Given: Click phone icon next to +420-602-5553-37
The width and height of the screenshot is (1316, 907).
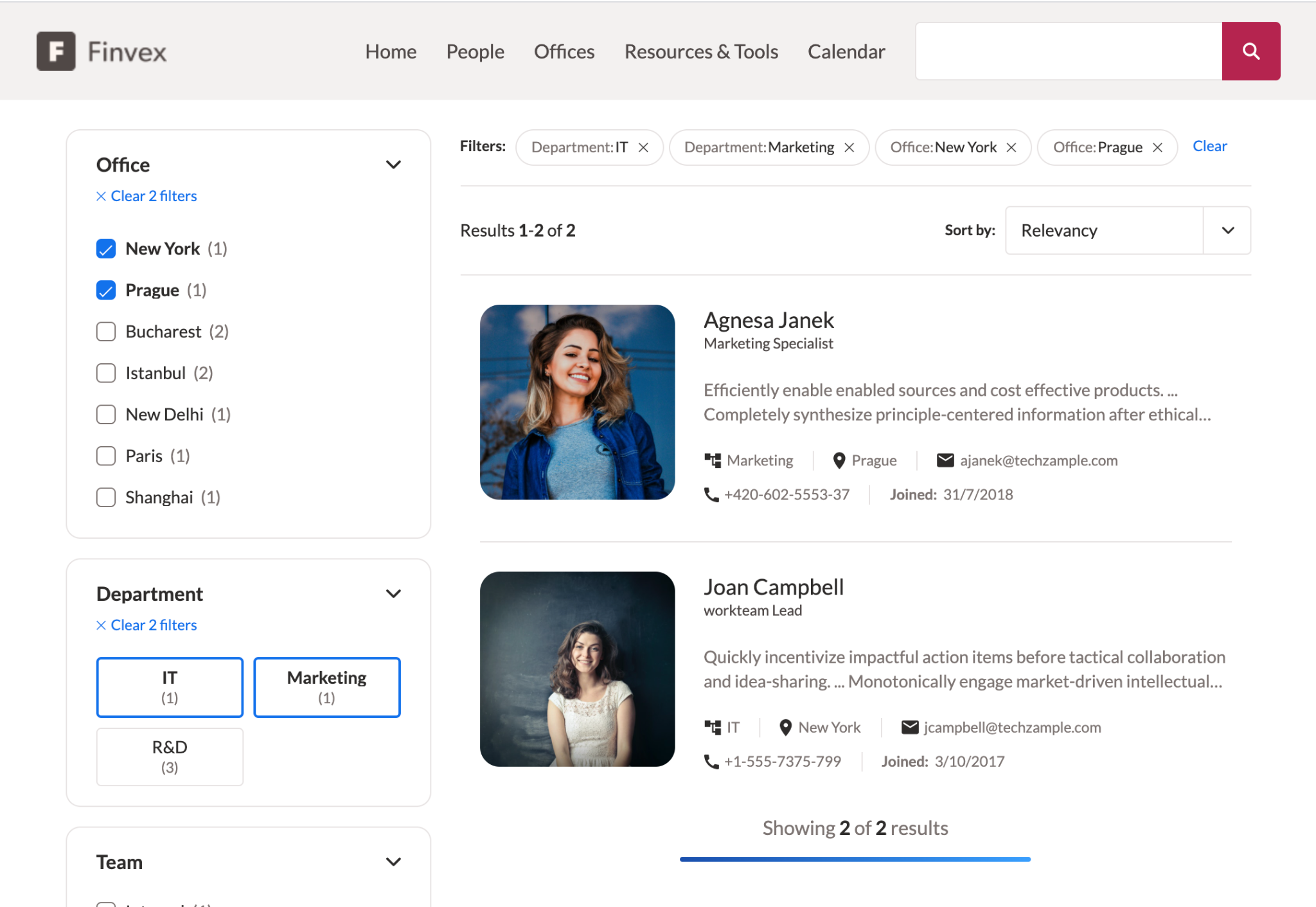Looking at the screenshot, I should [x=711, y=494].
